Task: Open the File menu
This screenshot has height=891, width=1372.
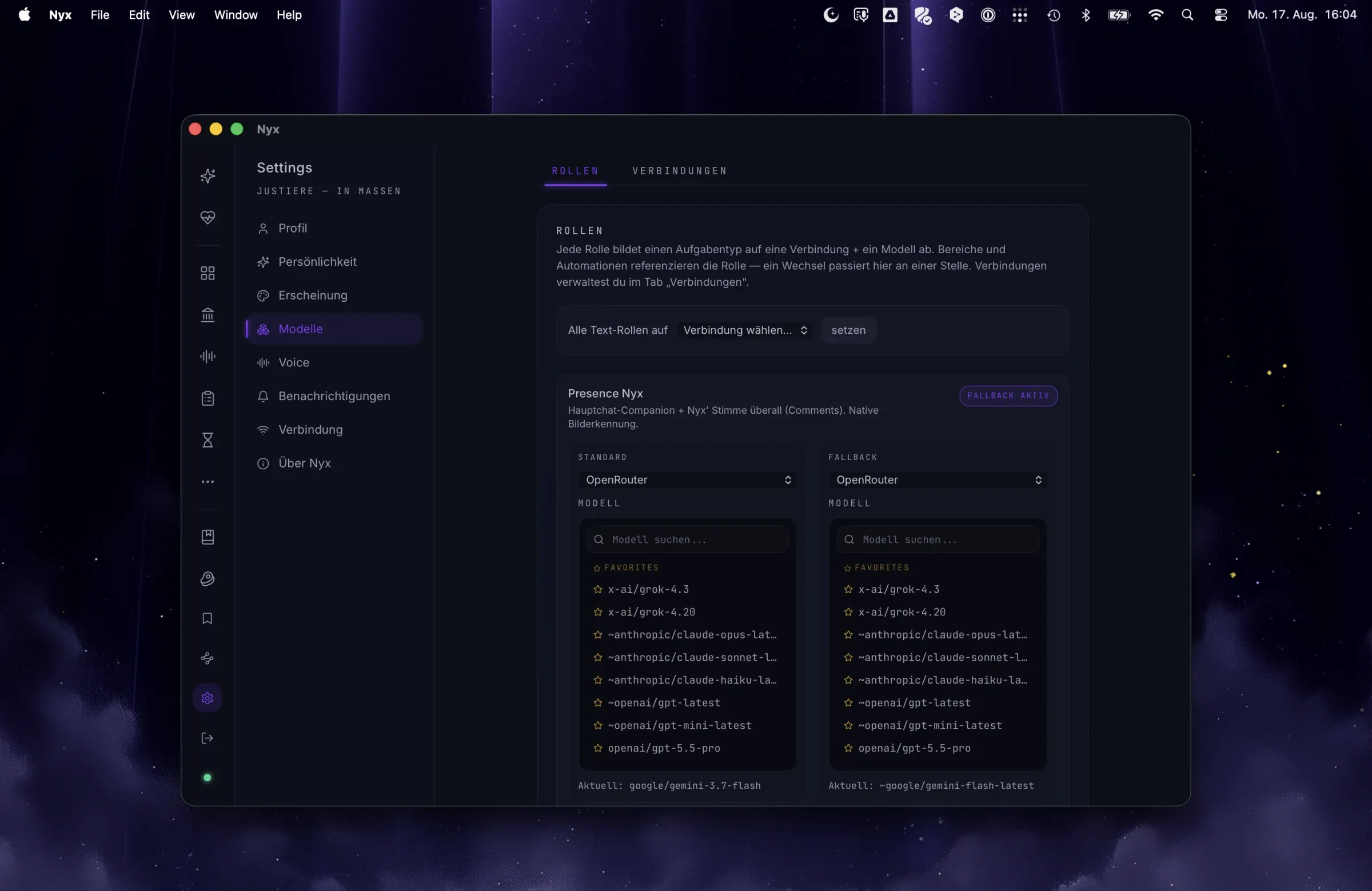Action: point(99,15)
